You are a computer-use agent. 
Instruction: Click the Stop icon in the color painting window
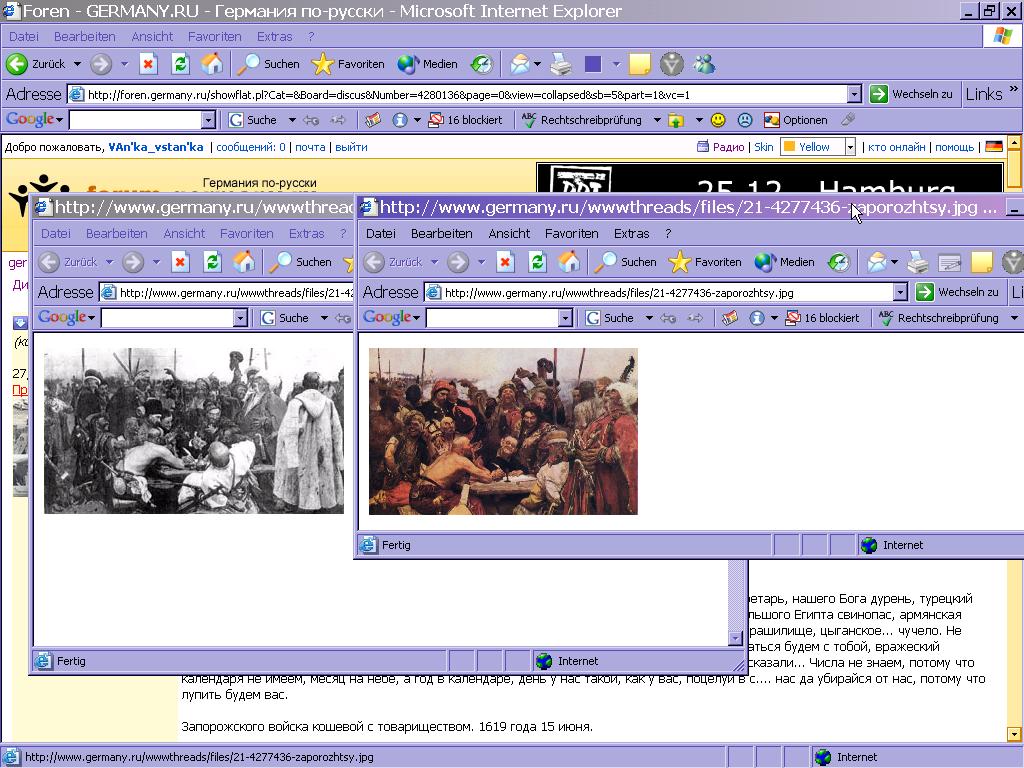[x=505, y=263]
